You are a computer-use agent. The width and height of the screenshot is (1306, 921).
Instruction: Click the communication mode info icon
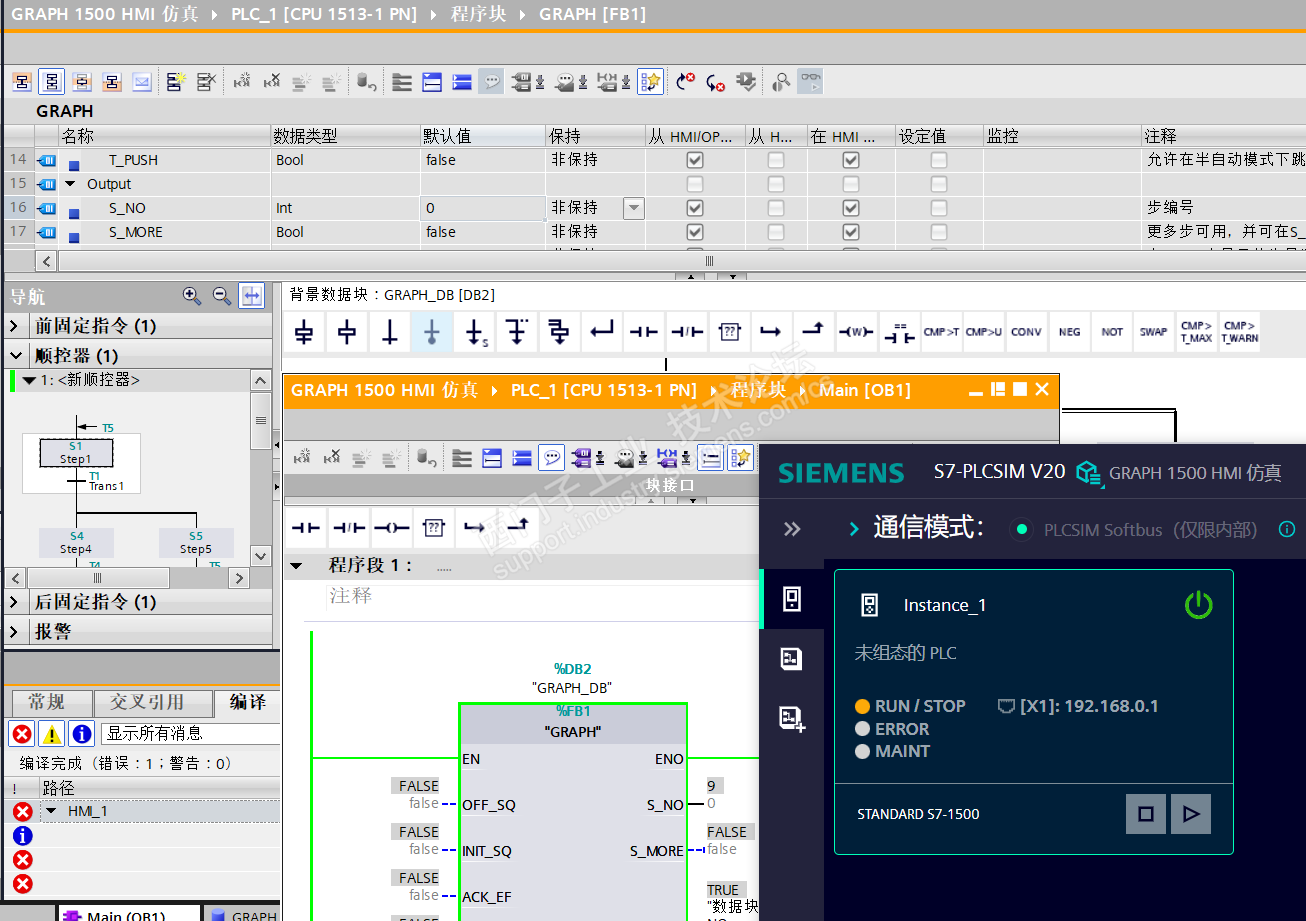pyautogui.click(x=1287, y=529)
